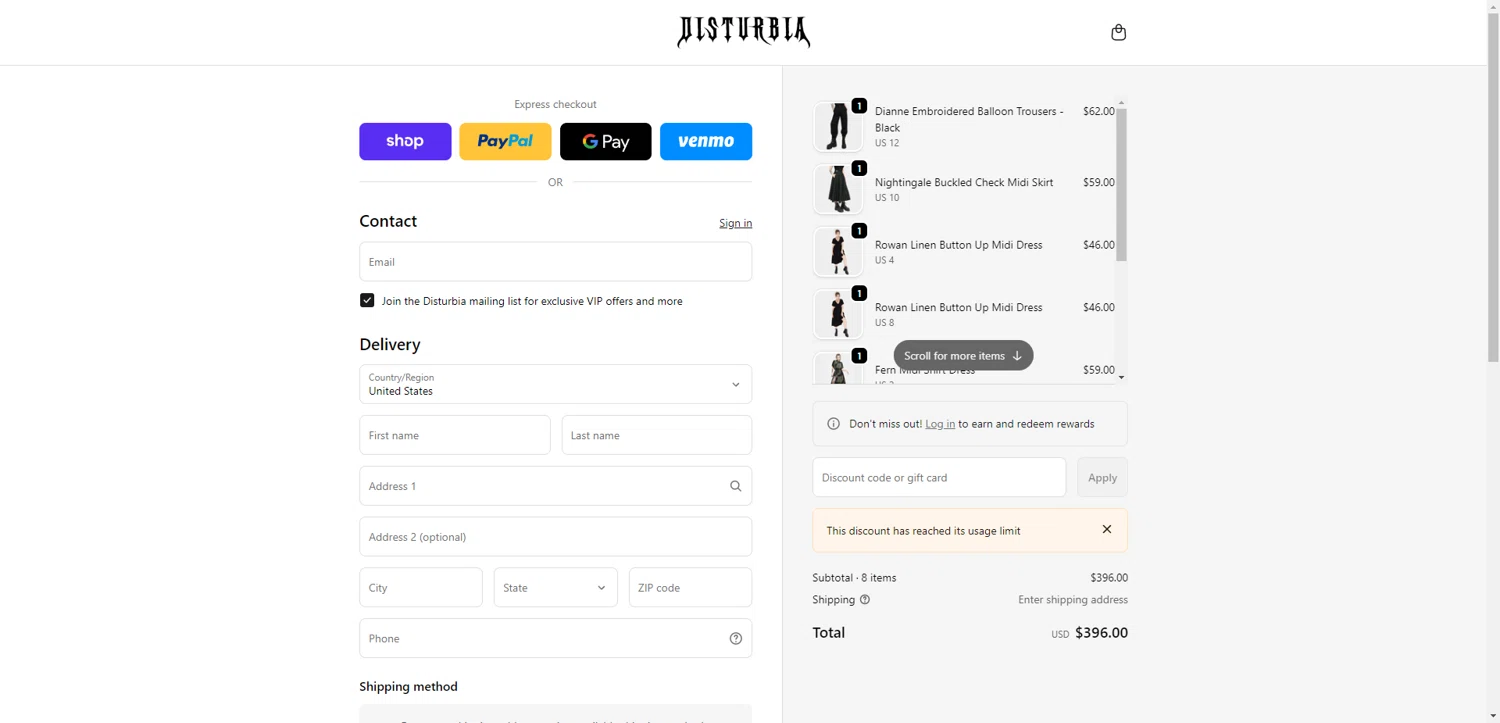The height and width of the screenshot is (723, 1500).
Task: Click the Dianne trousers $62.00 price
Action: [x=1098, y=111]
